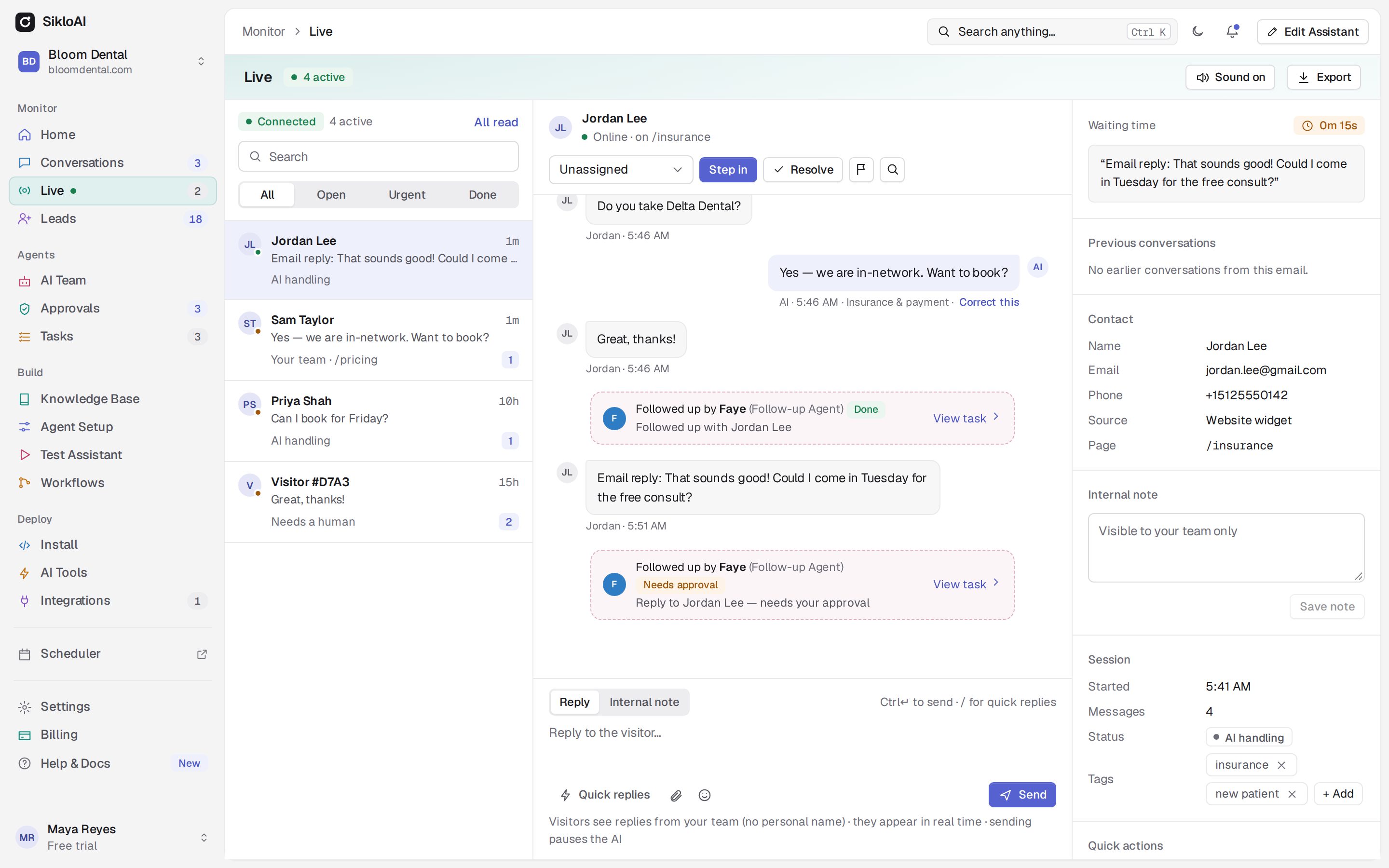
Task: Switch composer to Internal note tab
Action: [x=644, y=702]
